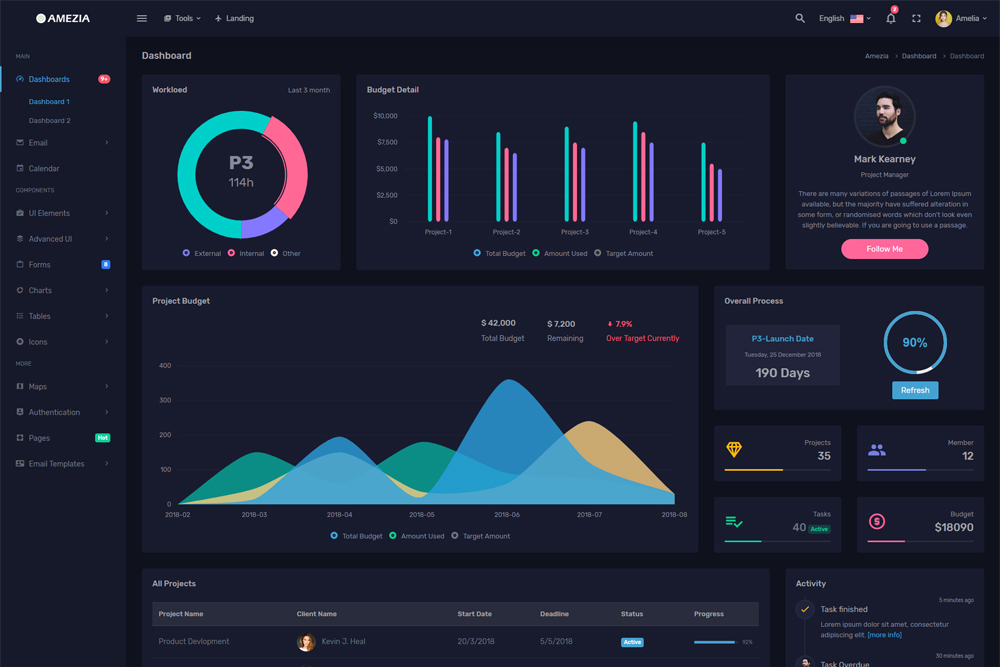Screen dimensions: 1000x667
Task: Click the Member group icon
Action: (877, 450)
